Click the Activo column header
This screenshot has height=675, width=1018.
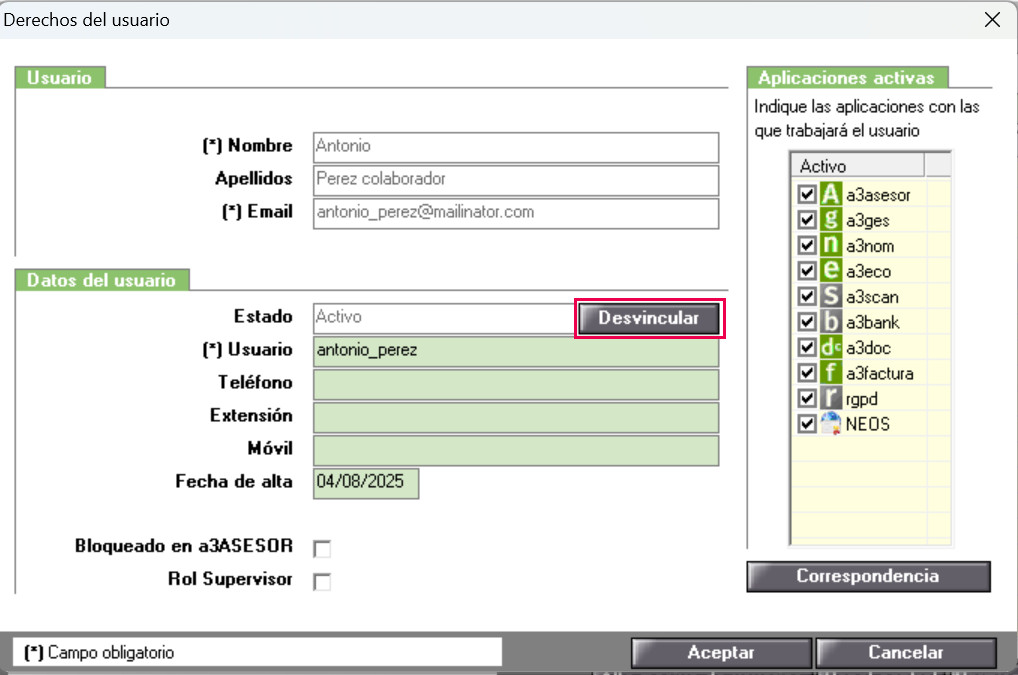(x=858, y=166)
